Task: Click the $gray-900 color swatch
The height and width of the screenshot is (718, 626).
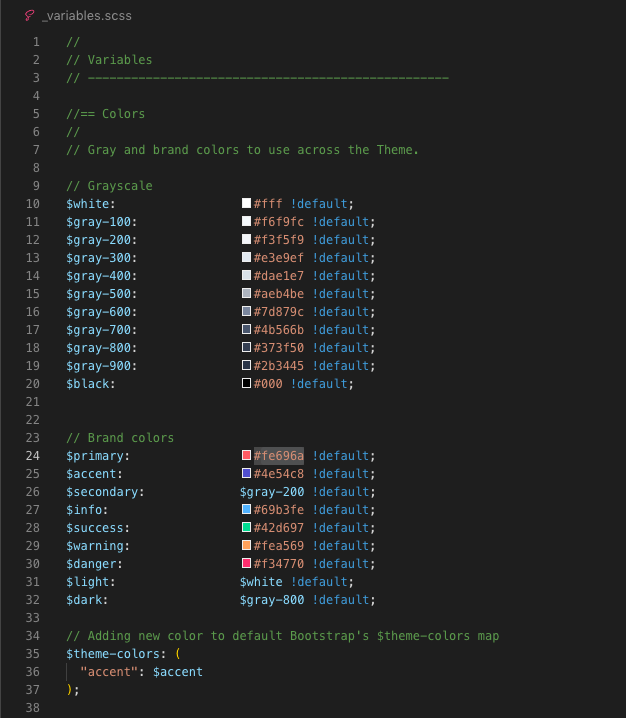Action: pos(246,366)
